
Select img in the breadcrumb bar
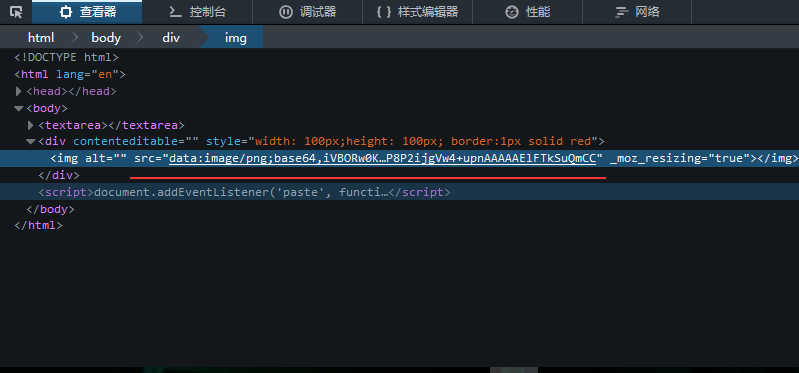click(235, 37)
